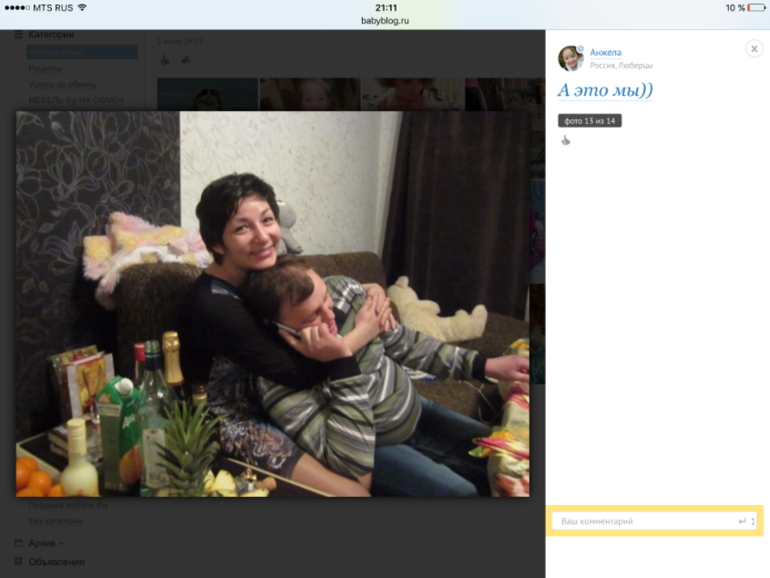Click the Архив calendar icon

(x=18, y=543)
